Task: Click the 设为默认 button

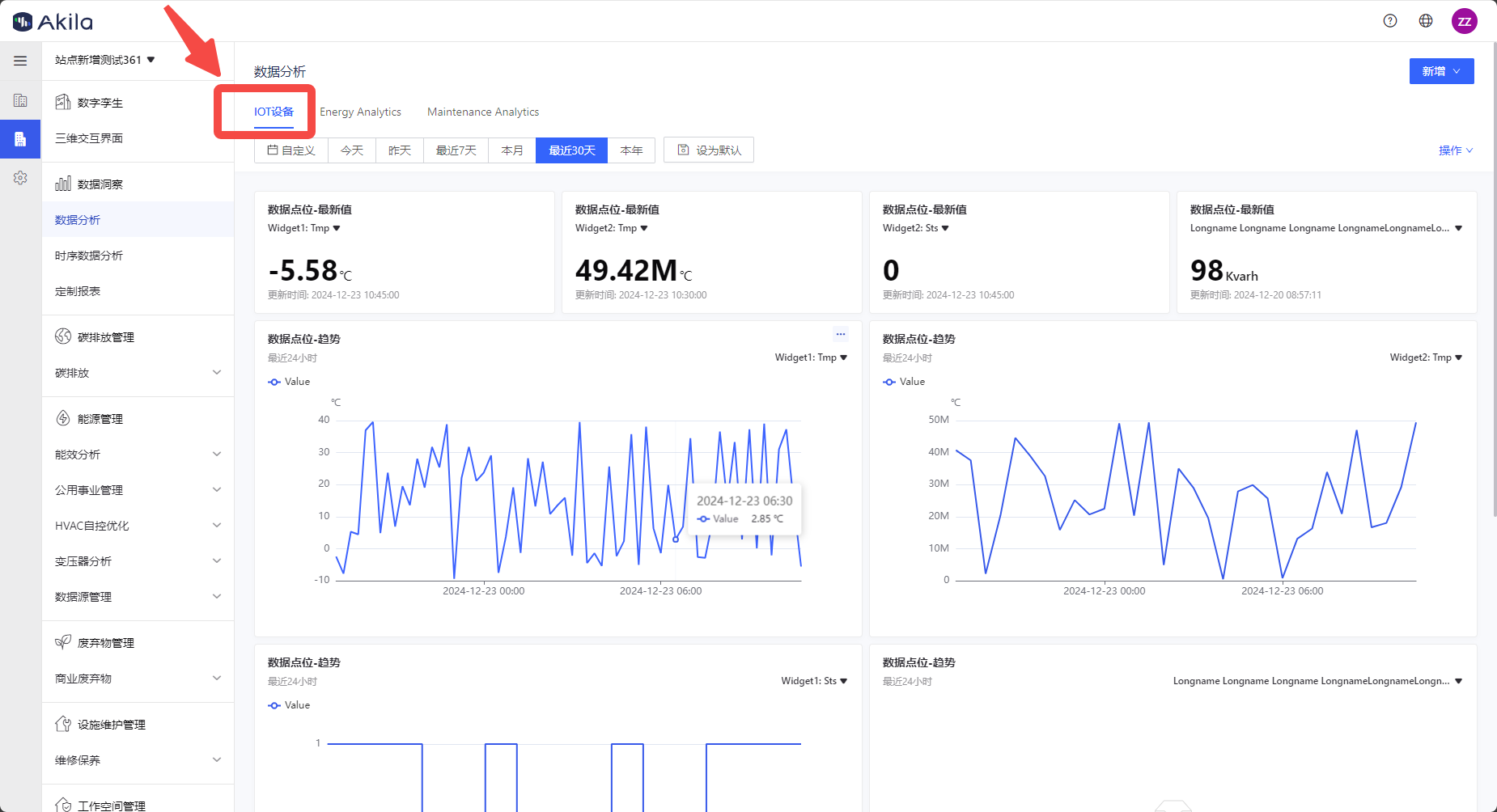Action: coord(709,150)
